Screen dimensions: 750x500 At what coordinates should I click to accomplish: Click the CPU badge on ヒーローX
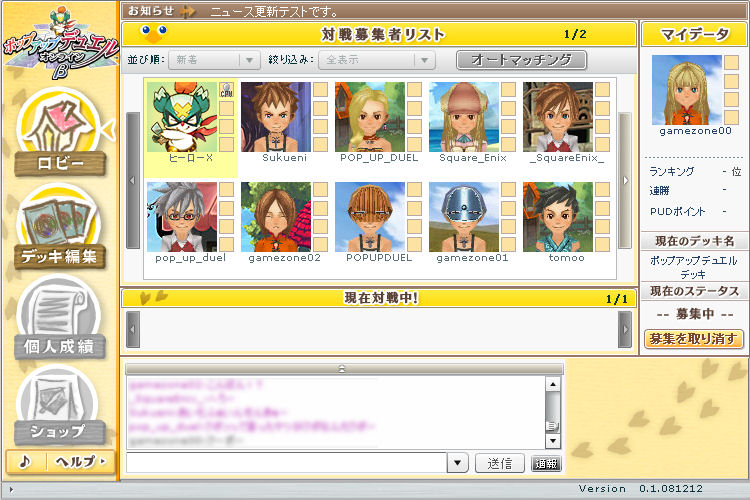coord(226,89)
